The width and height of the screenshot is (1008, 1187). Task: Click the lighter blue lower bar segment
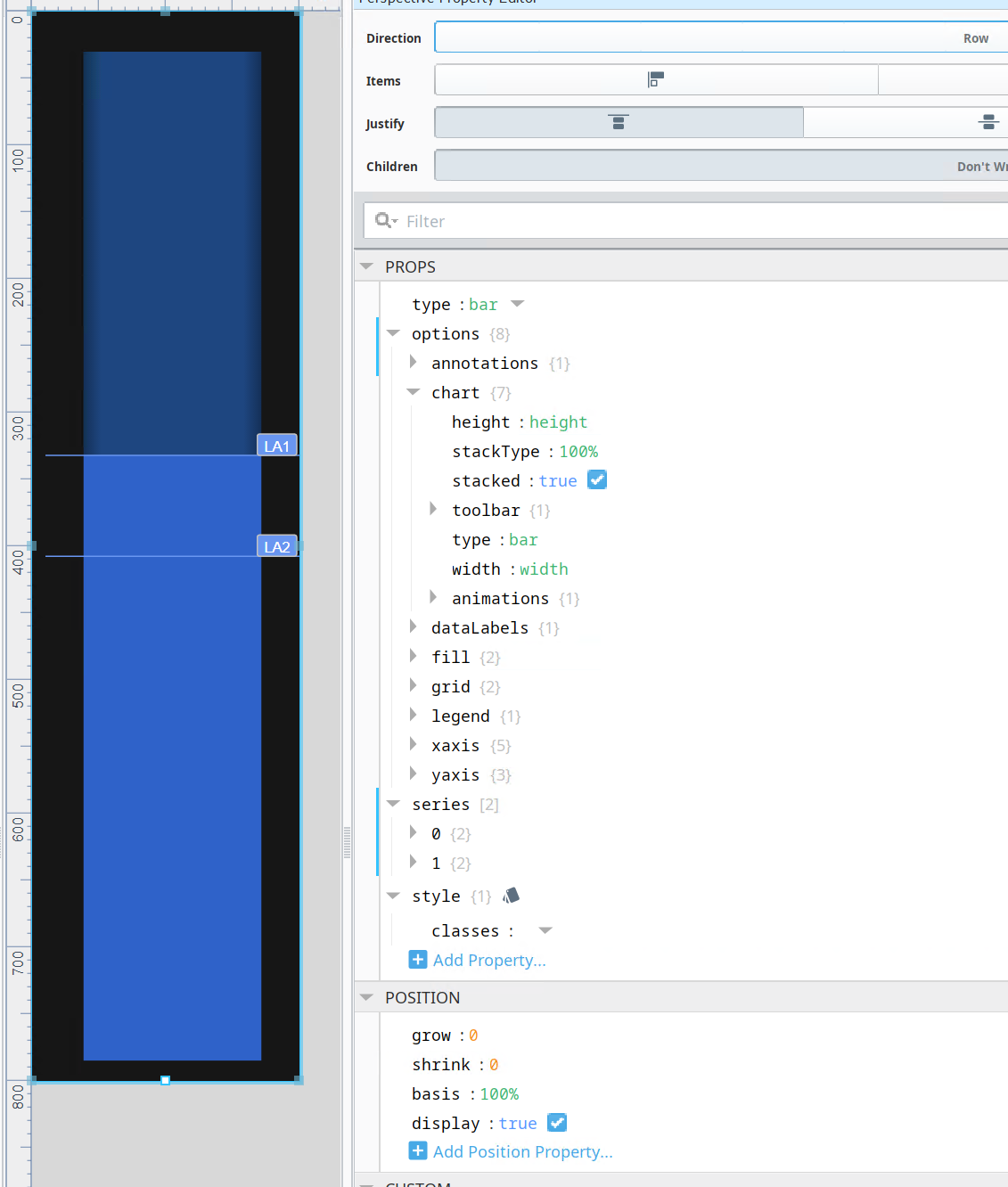(x=172, y=757)
